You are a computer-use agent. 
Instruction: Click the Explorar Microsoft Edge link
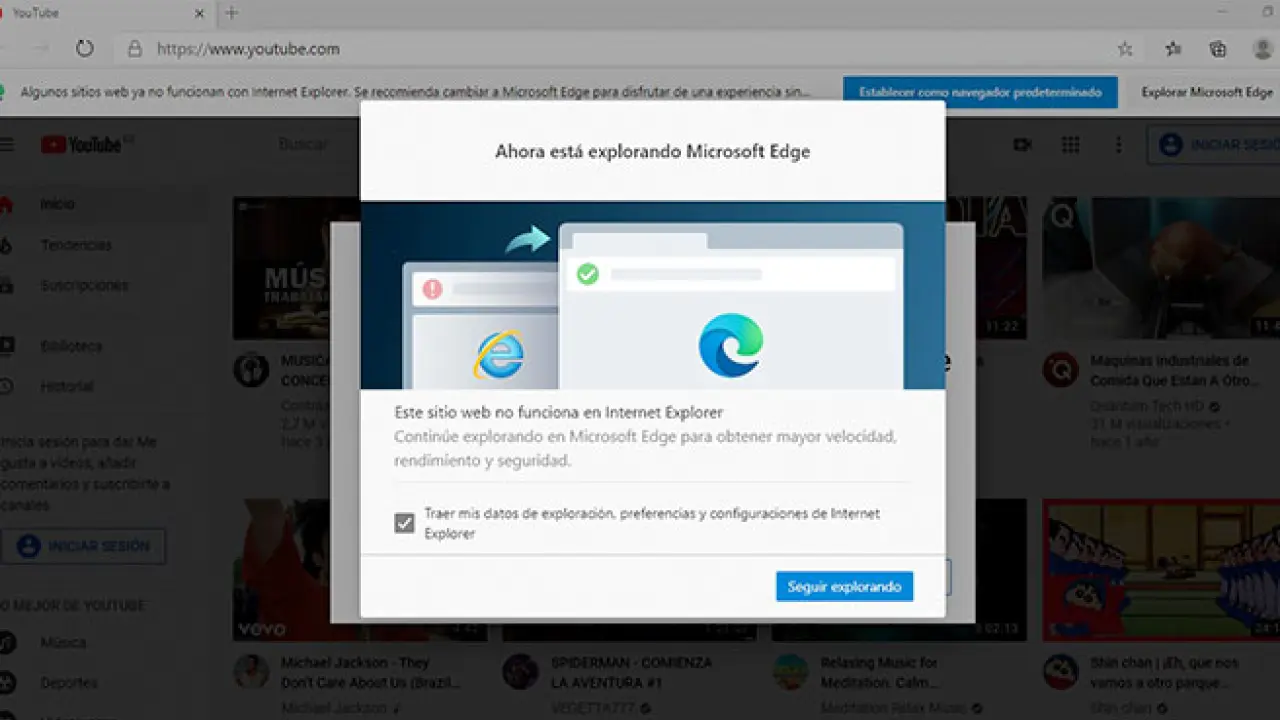click(1207, 92)
